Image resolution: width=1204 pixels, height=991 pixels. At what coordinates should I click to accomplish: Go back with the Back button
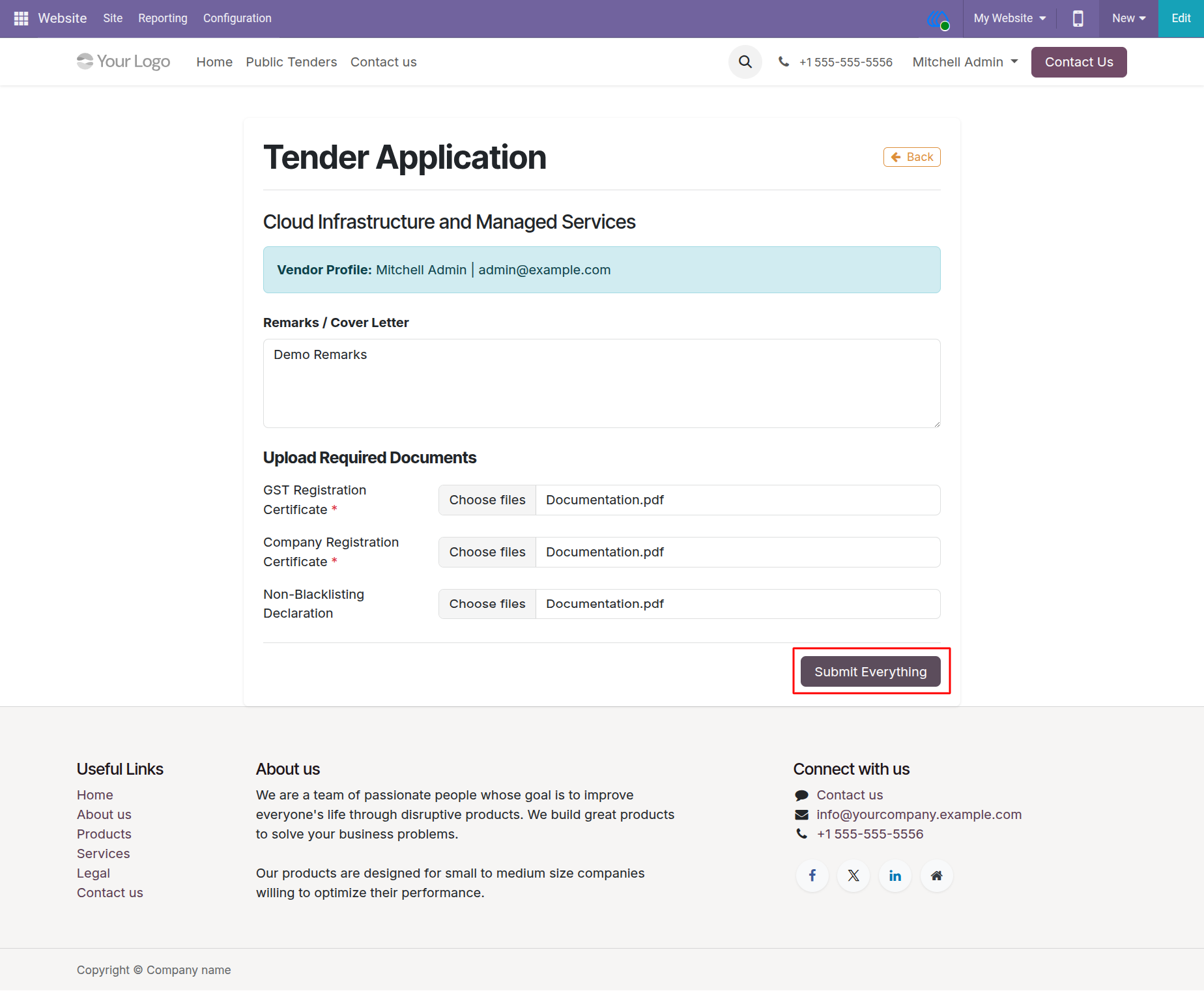[x=911, y=157]
